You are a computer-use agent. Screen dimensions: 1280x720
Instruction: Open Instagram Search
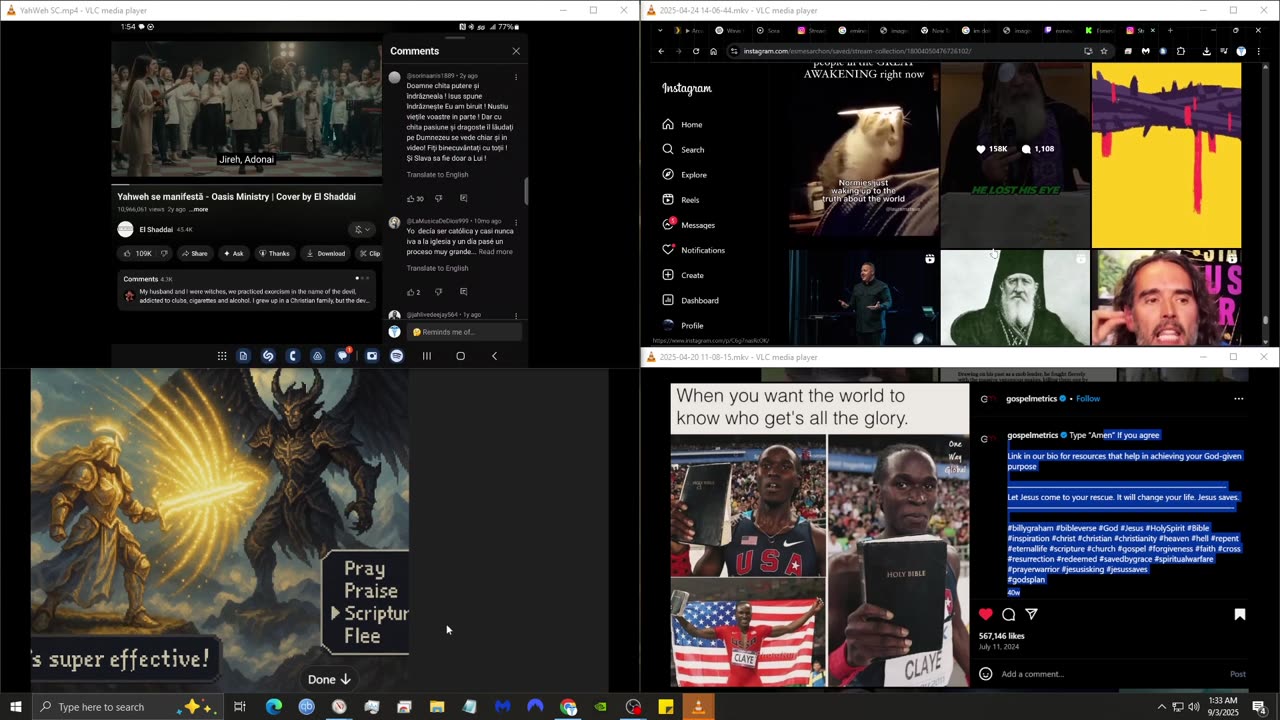683,149
